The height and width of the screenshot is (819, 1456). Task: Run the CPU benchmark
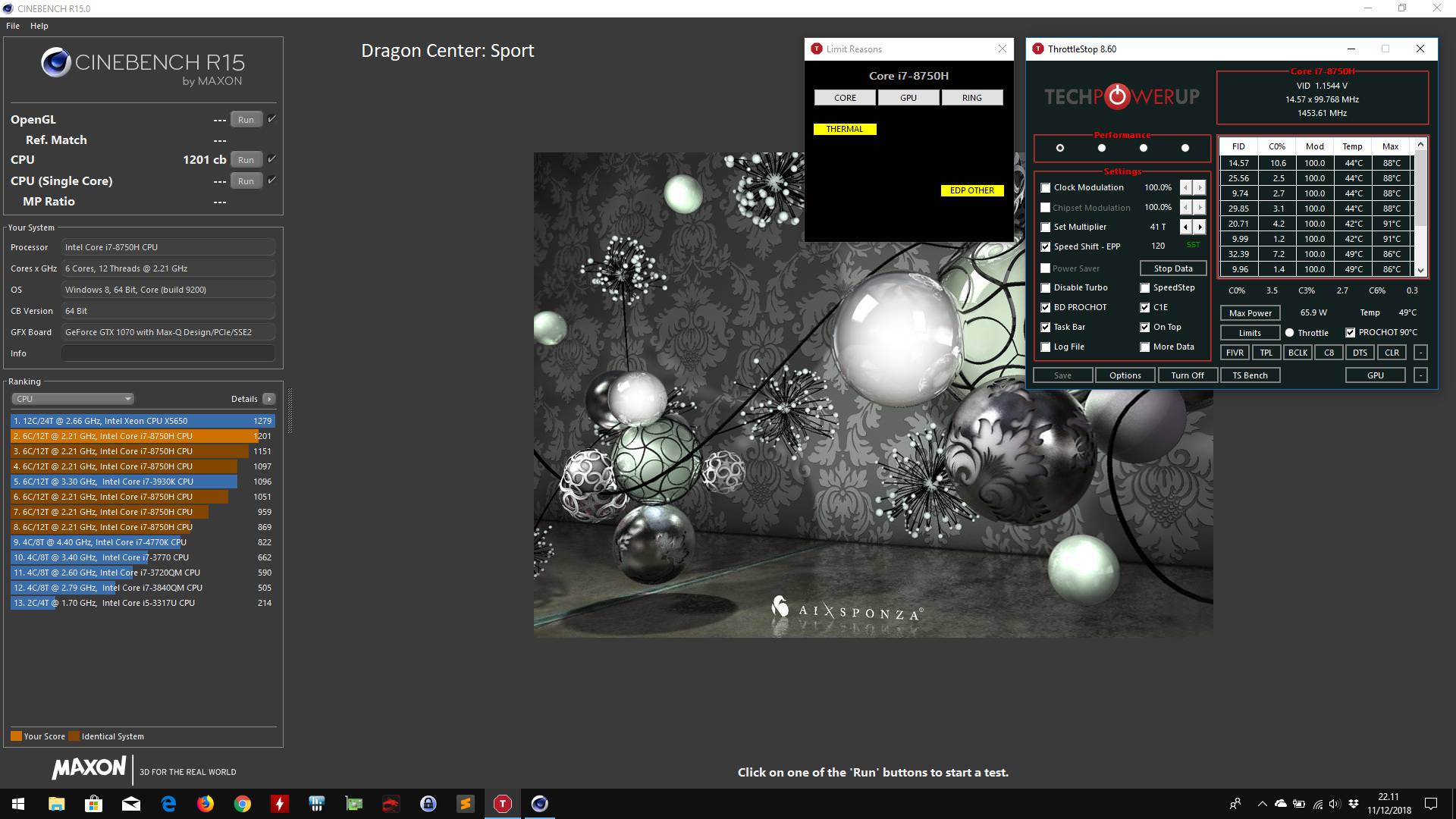246,160
